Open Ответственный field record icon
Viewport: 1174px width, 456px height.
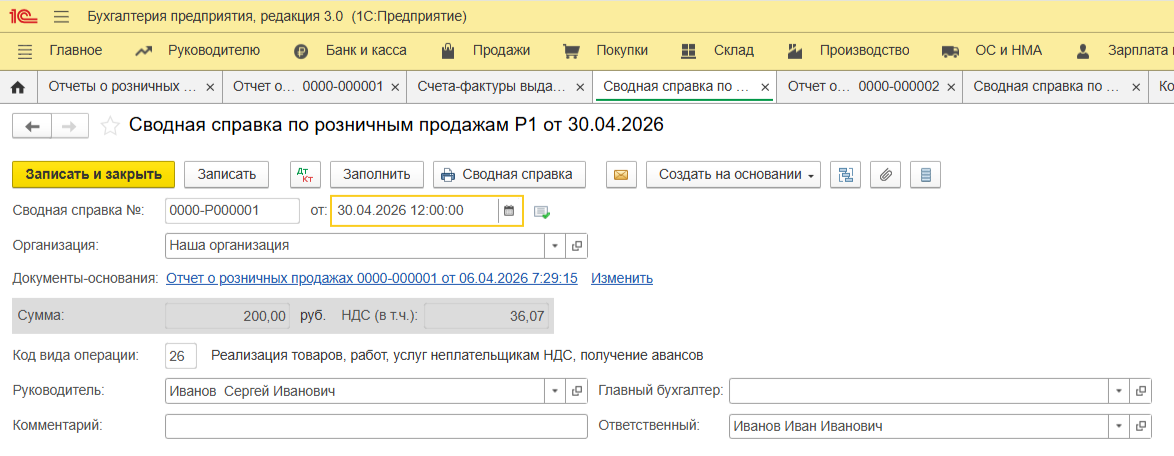pyautogui.click(x=1140, y=426)
